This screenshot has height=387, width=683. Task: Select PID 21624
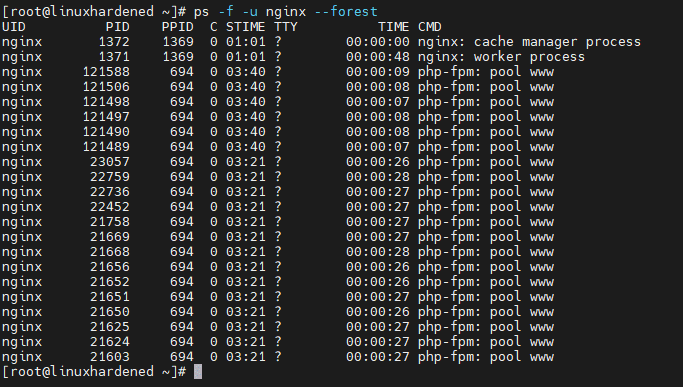coord(110,342)
